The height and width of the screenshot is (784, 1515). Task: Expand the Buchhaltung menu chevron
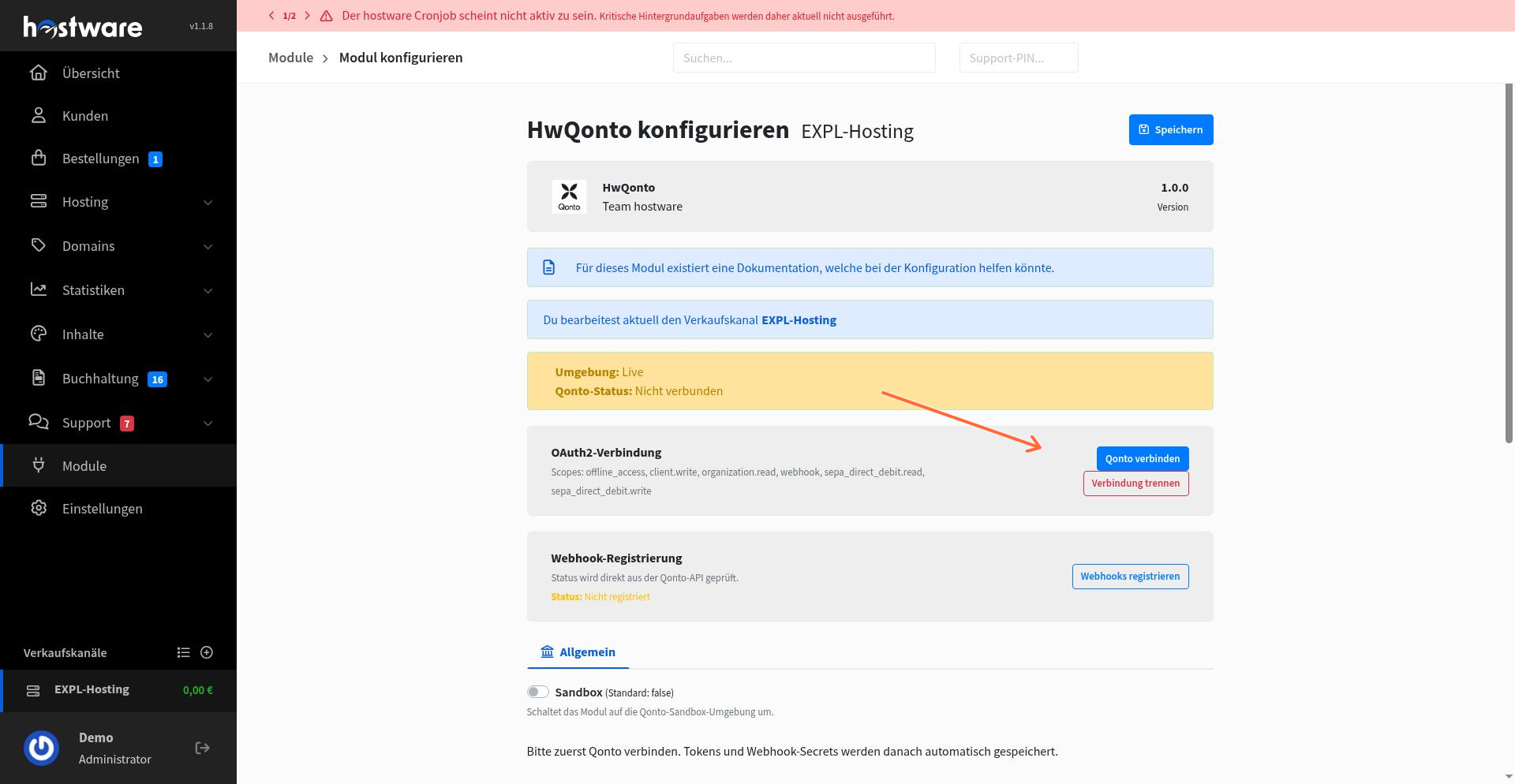tap(208, 379)
